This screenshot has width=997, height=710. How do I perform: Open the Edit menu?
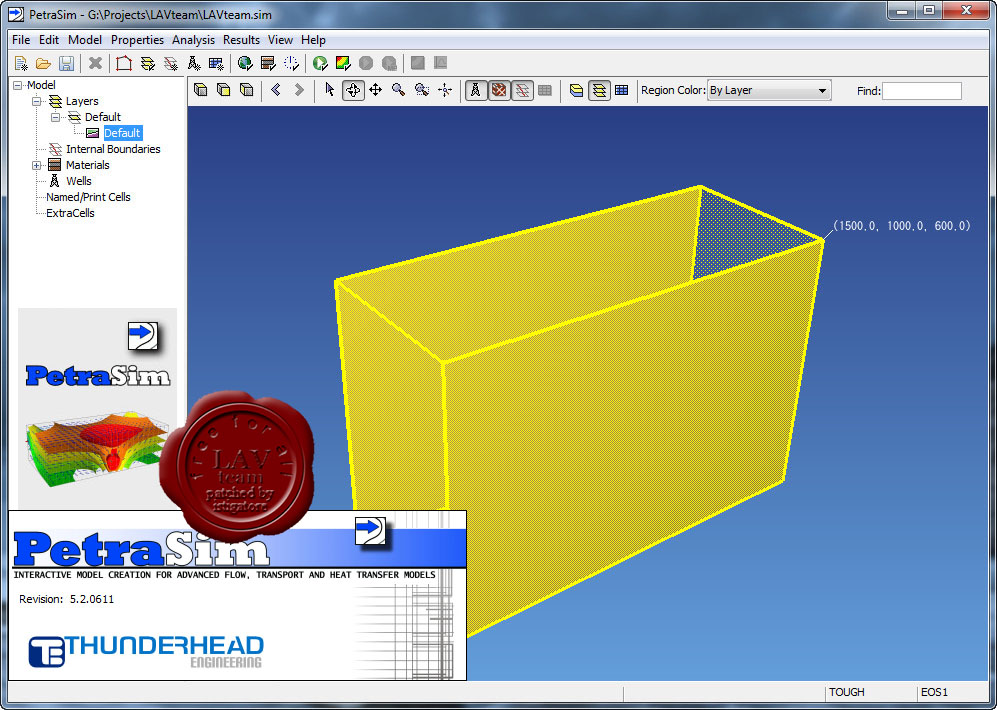49,39
